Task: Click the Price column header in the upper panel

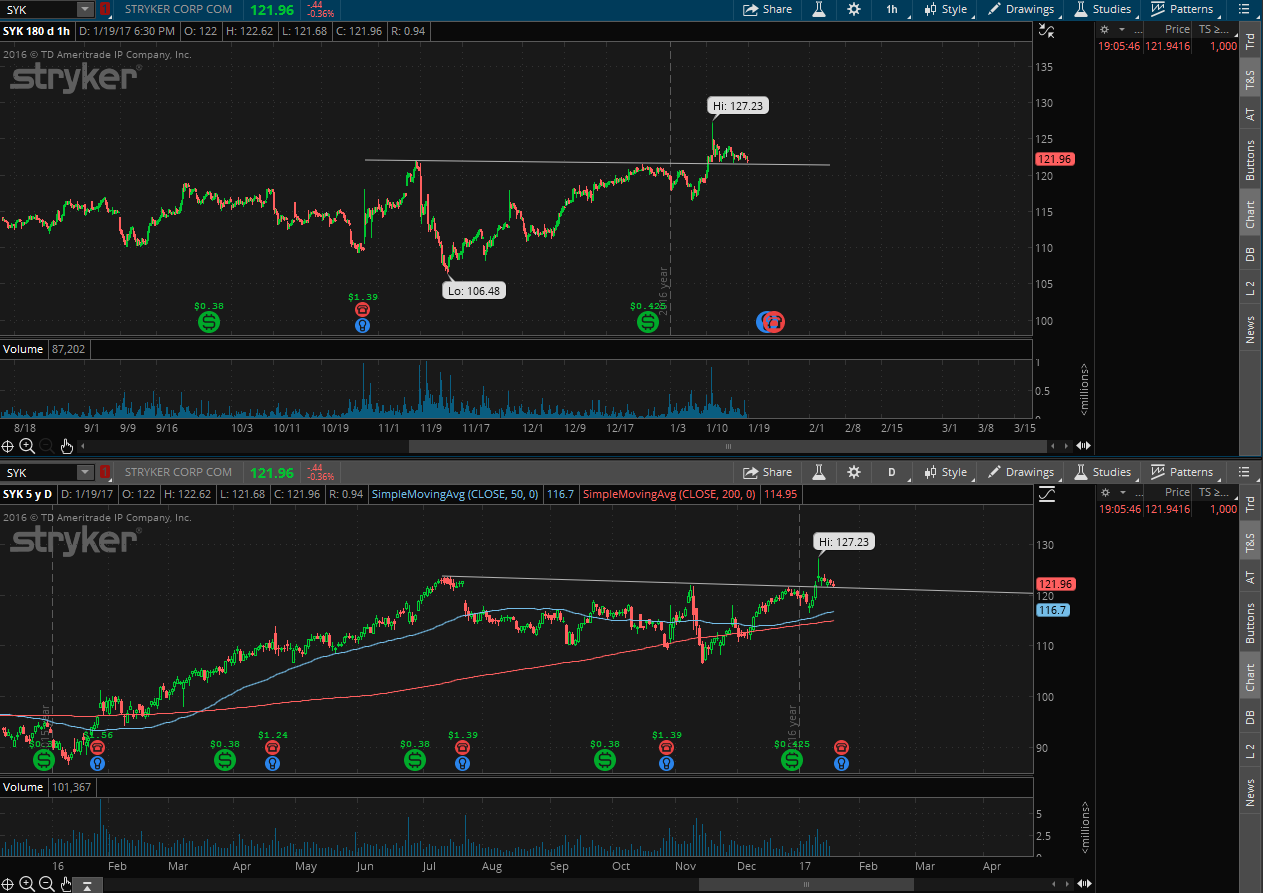Action: tap(1177, 30)
